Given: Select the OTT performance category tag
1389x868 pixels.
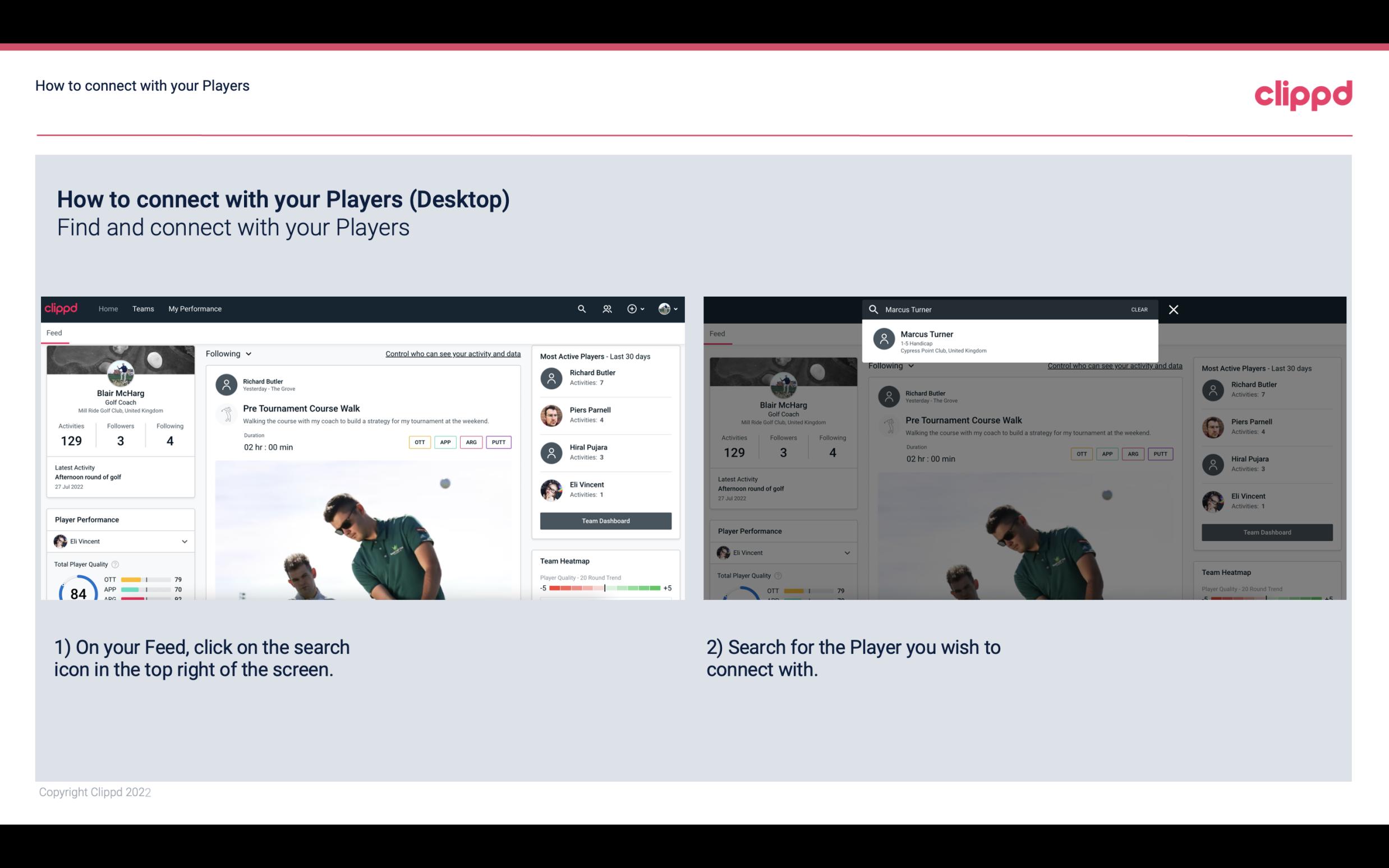Looking at the screenshot, I should (x=420, y=442).
